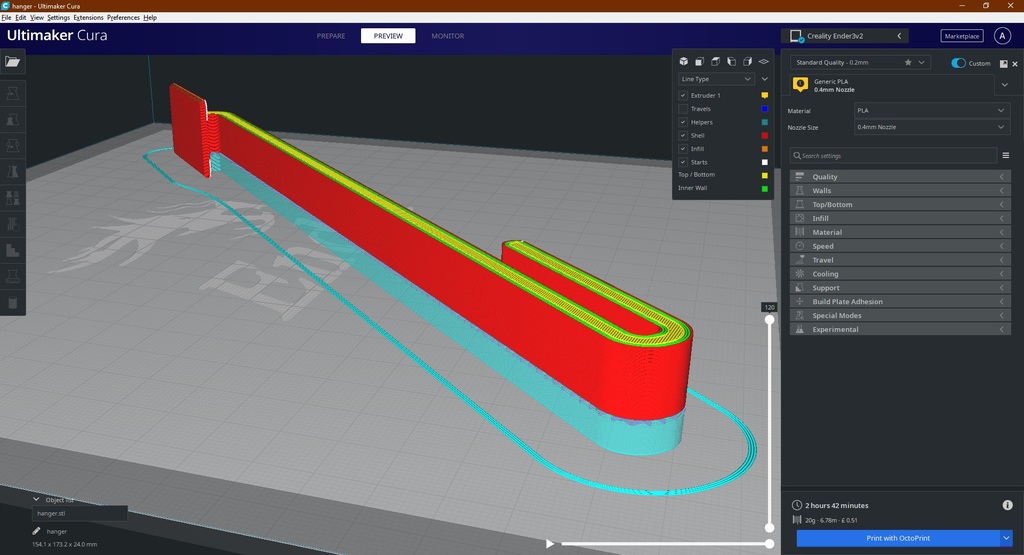This screenshot has width=1024, height=555.
Task: Expand the Speed settings section
Action: pyautogui.click(x=900, y=246)
